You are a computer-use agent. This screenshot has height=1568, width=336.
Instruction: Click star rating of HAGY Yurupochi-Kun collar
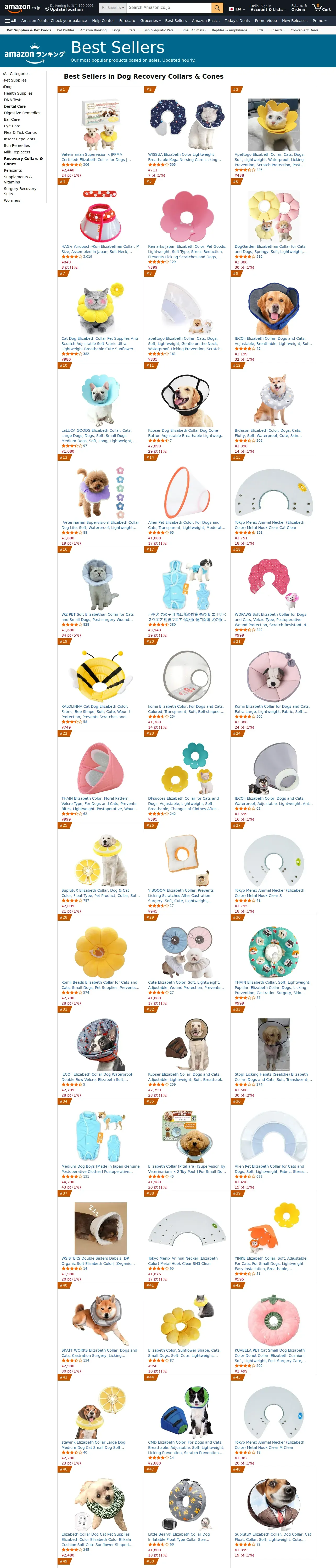click(71, 256)
